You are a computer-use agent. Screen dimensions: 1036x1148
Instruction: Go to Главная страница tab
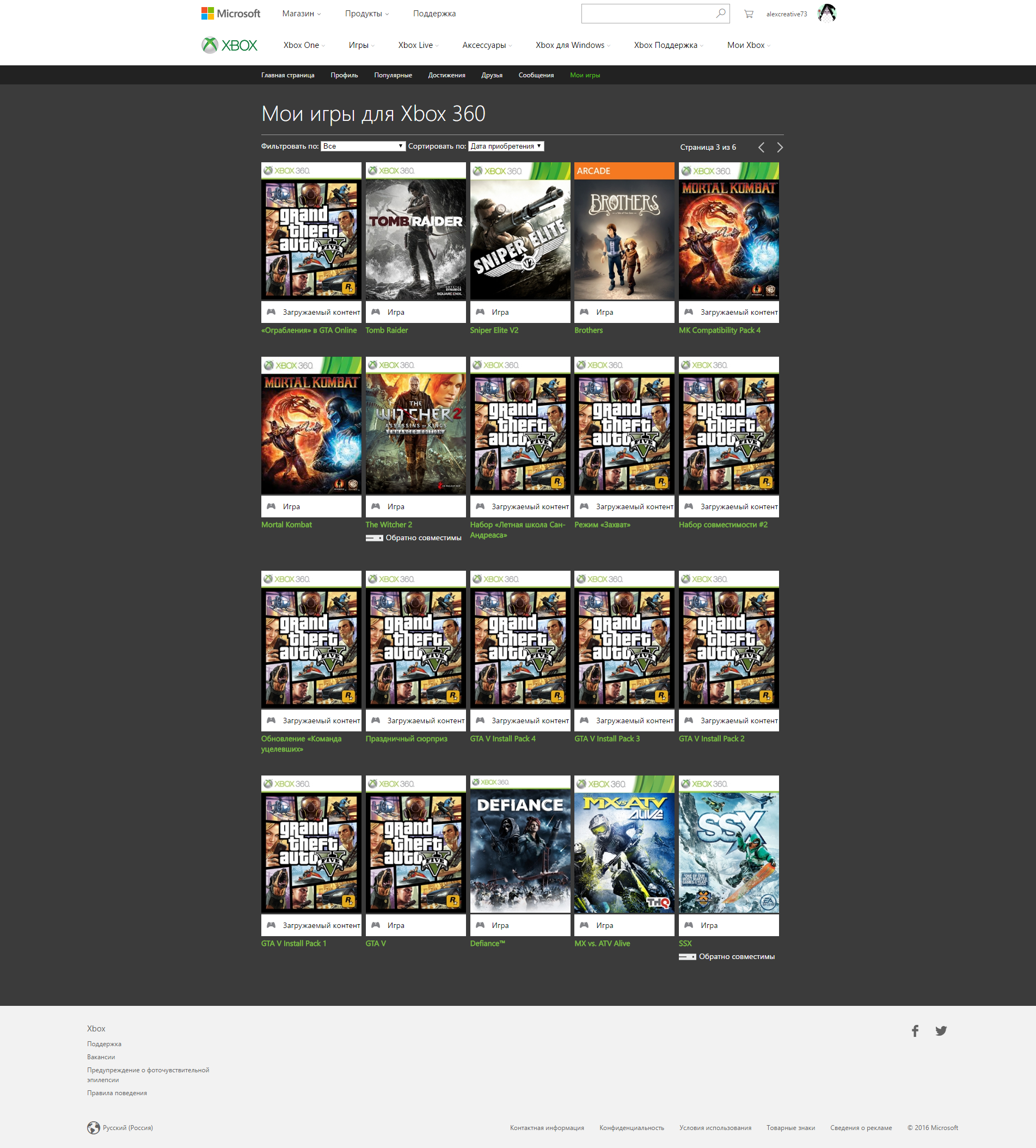(x=288, y=75)
